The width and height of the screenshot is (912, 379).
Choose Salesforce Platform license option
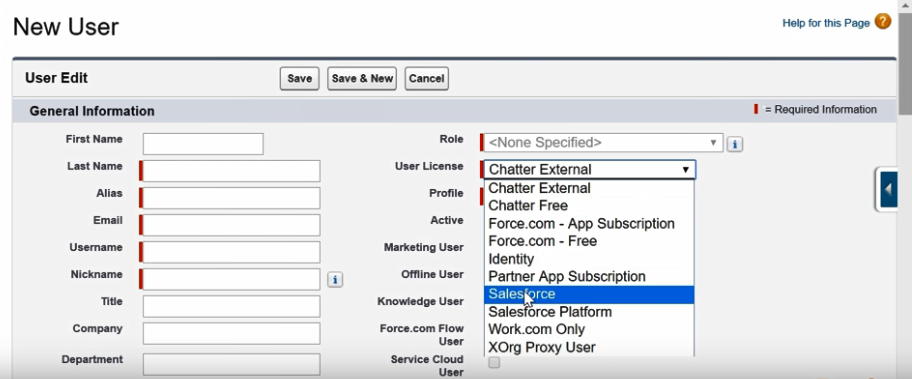[589, 312]
